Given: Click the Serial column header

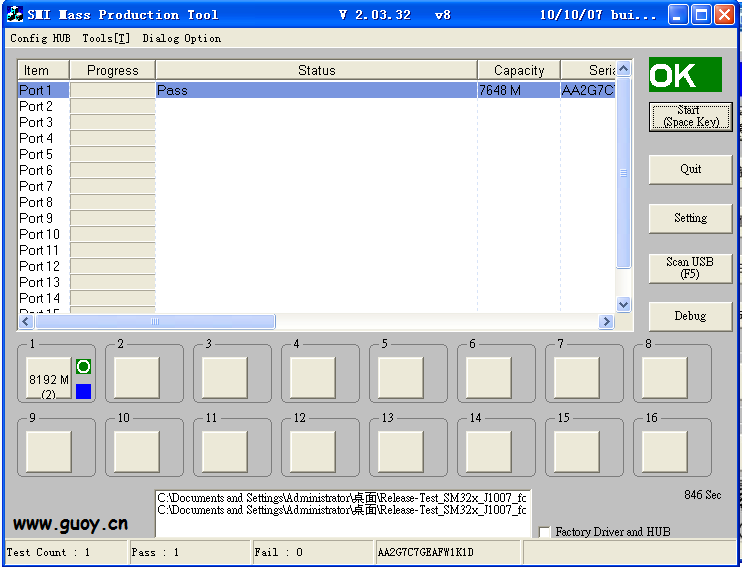Looking at the screenshot, I should pos(588,70).
